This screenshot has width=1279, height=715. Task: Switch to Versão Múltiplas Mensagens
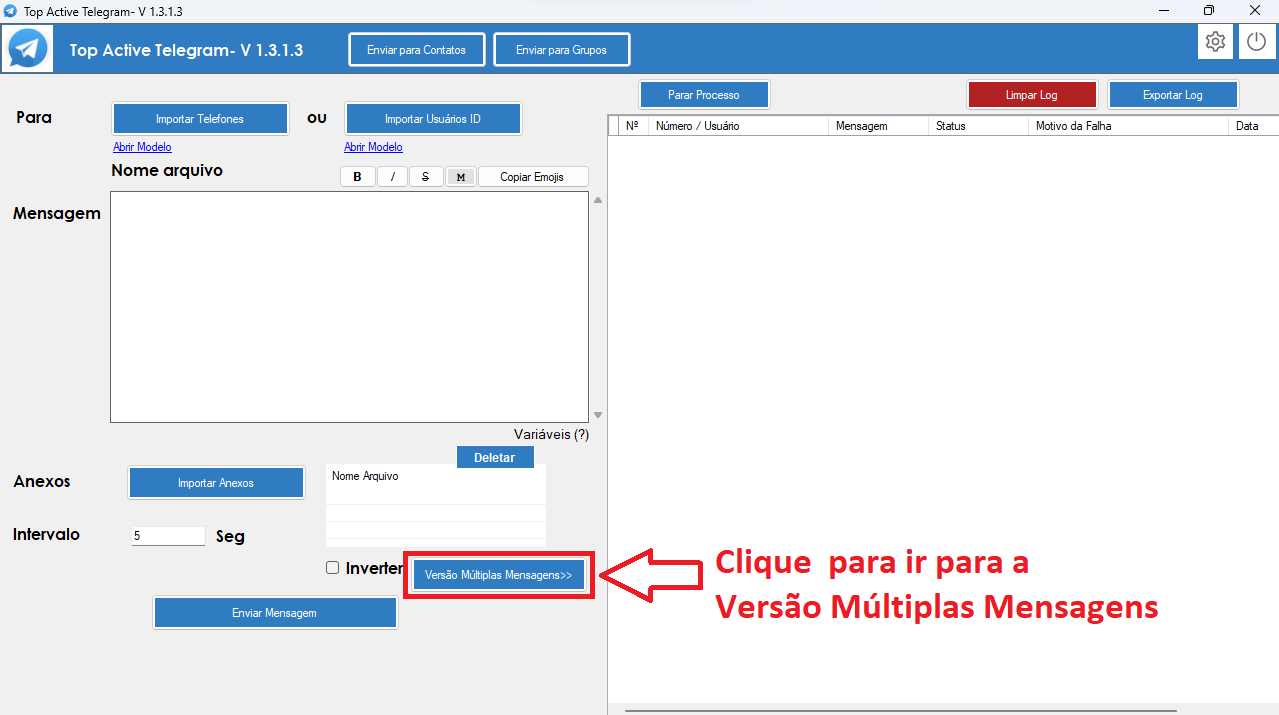click(498, 575)
